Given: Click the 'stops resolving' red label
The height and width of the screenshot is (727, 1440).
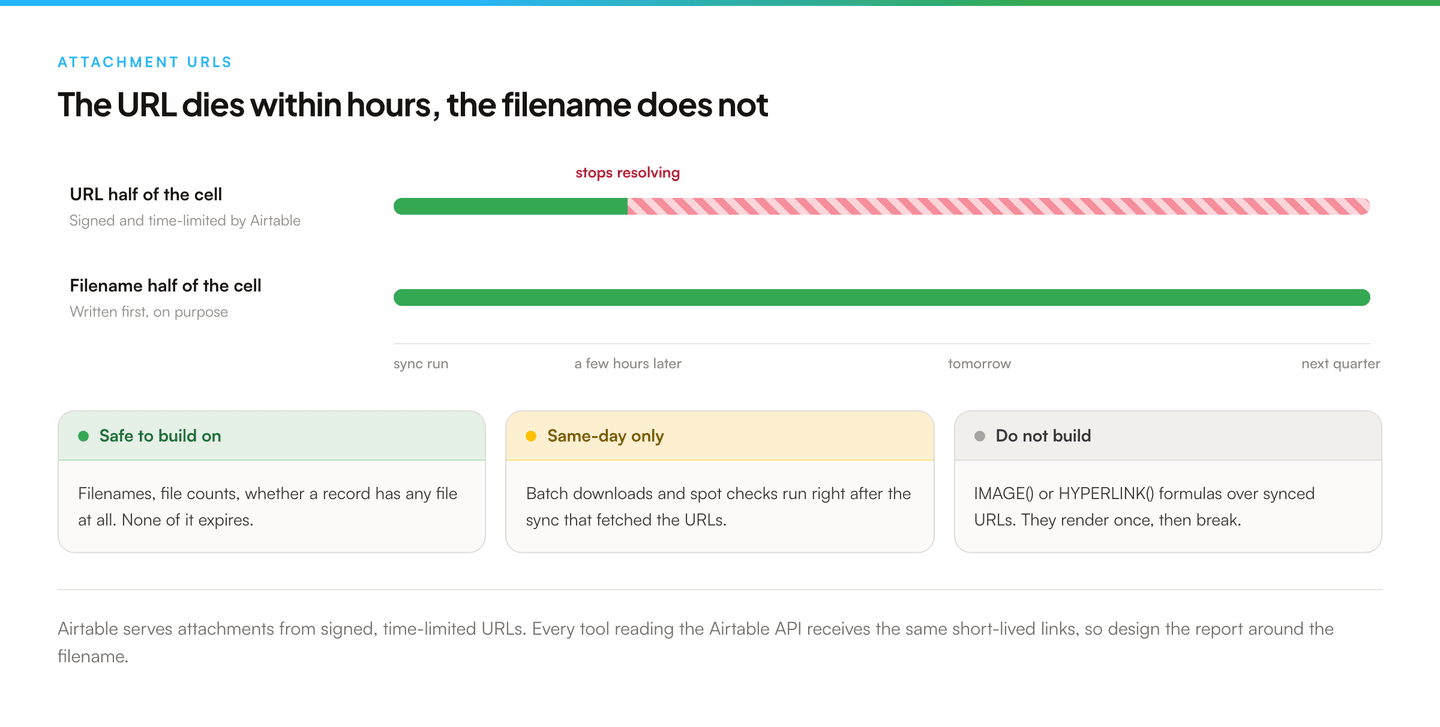Looking at the screenshot, I should pyautogui.click(x=627, y=172).
